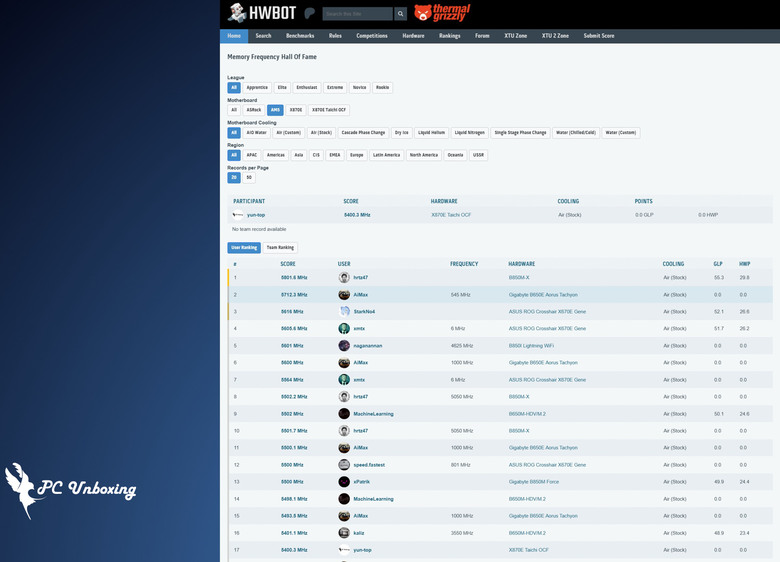The width and height of the screenshot is (780, 562).
Task: Click xmtx's avatar in the rank 4 row
Action: click(x=344, y=328)
